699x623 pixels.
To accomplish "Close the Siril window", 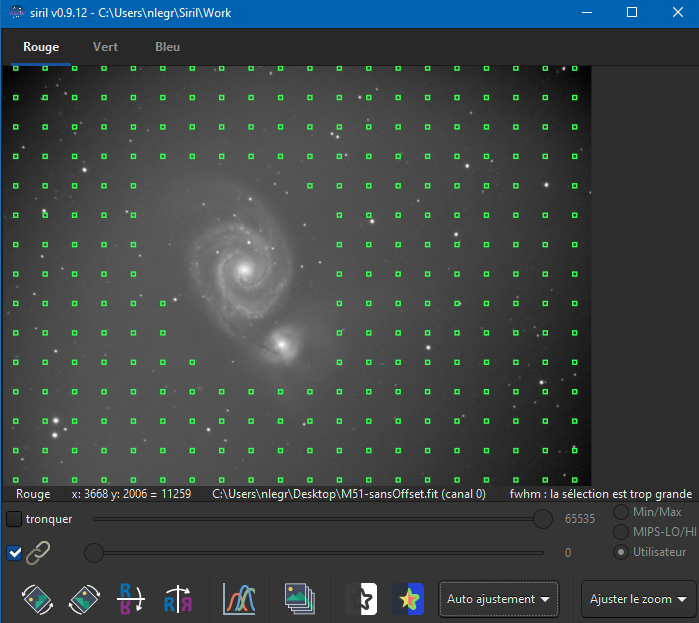I will pyautogui.click(x=678, y=12).
